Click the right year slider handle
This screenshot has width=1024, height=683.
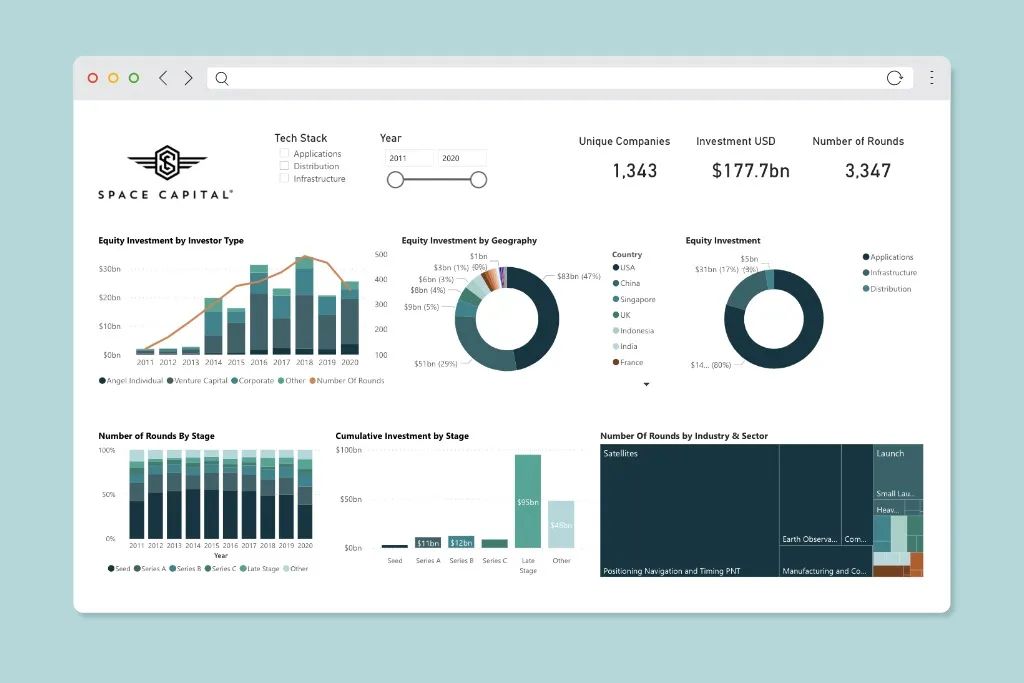click(479, 180)
